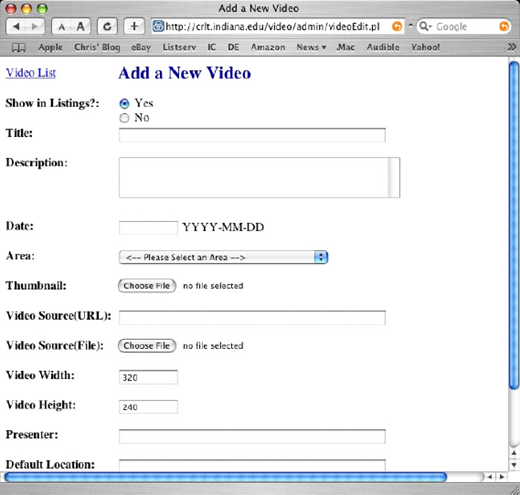This screenshot has width=520, height=495.
Task: Focus the Date input field
Action: (148, 228)
